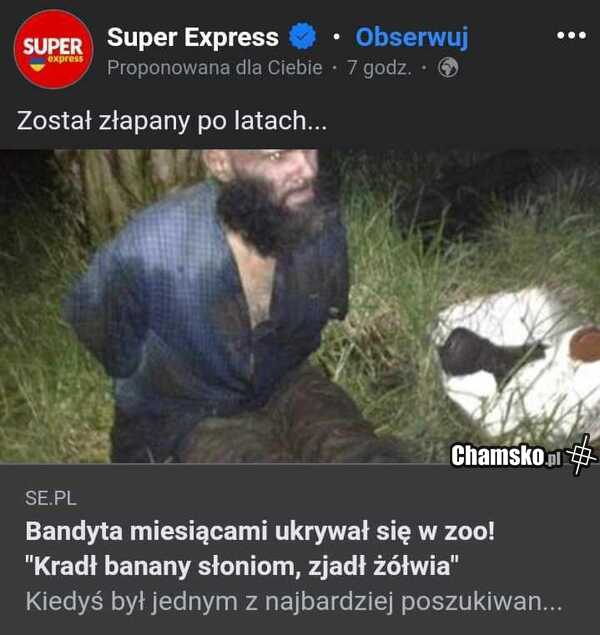Click the blue verified badge icon
600x635 pixels.
[x=302, y=37]
